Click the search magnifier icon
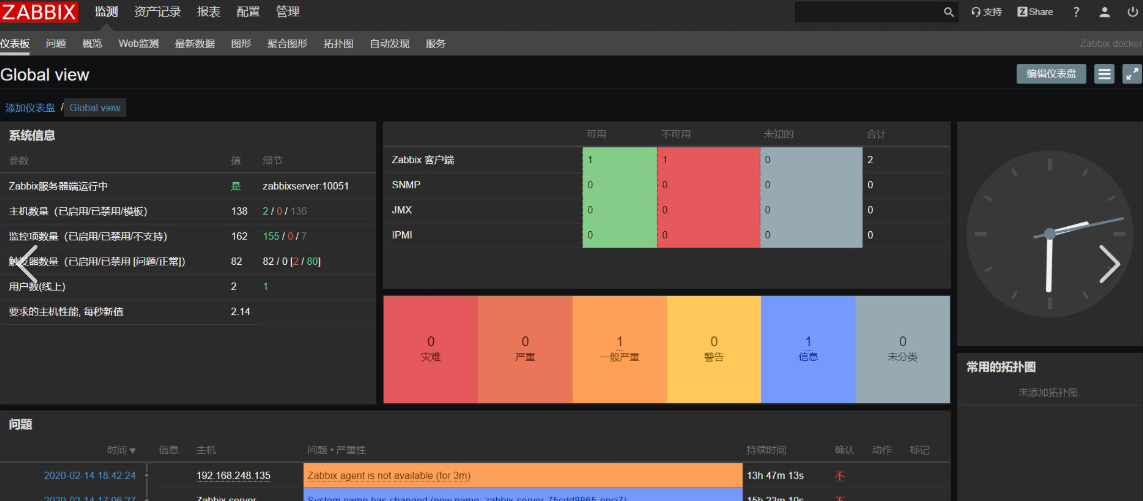The width and height of the screenshot is (1143, 501). coord(948,12)
